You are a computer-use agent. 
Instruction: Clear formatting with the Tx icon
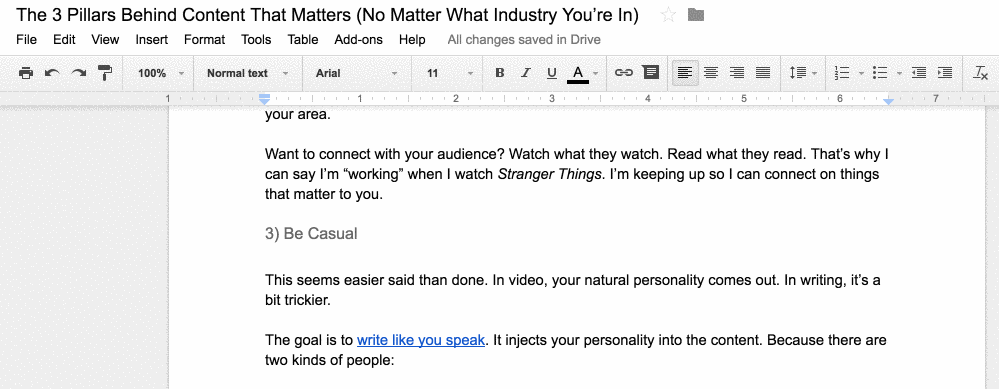pos(980,73)
